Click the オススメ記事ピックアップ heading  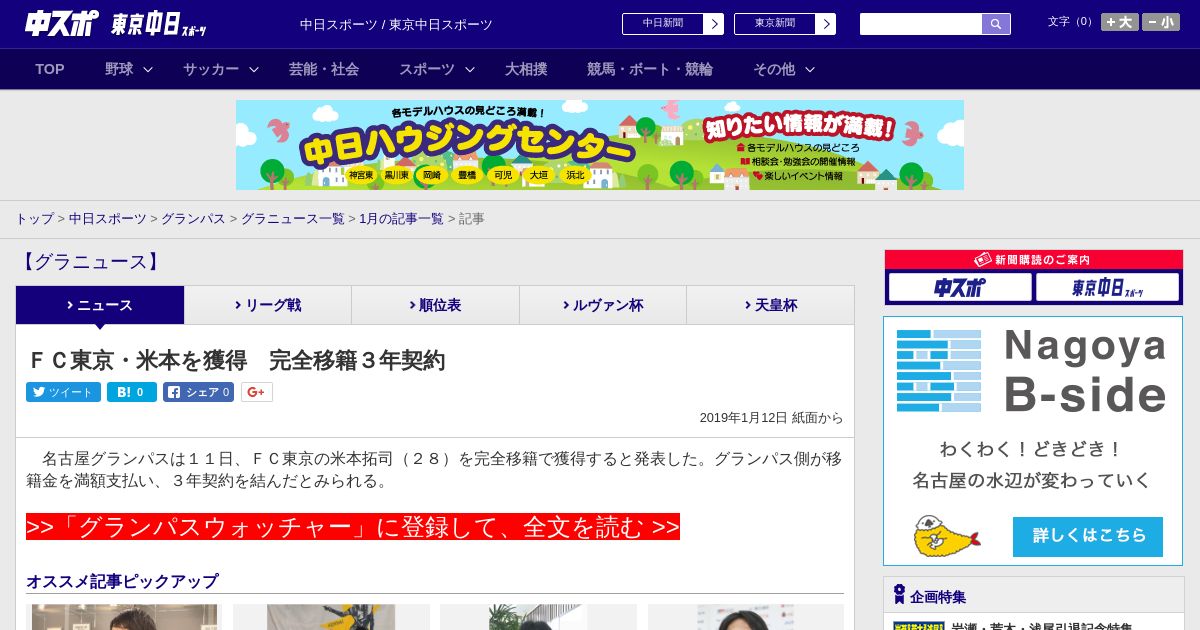(x=122, y=581)
